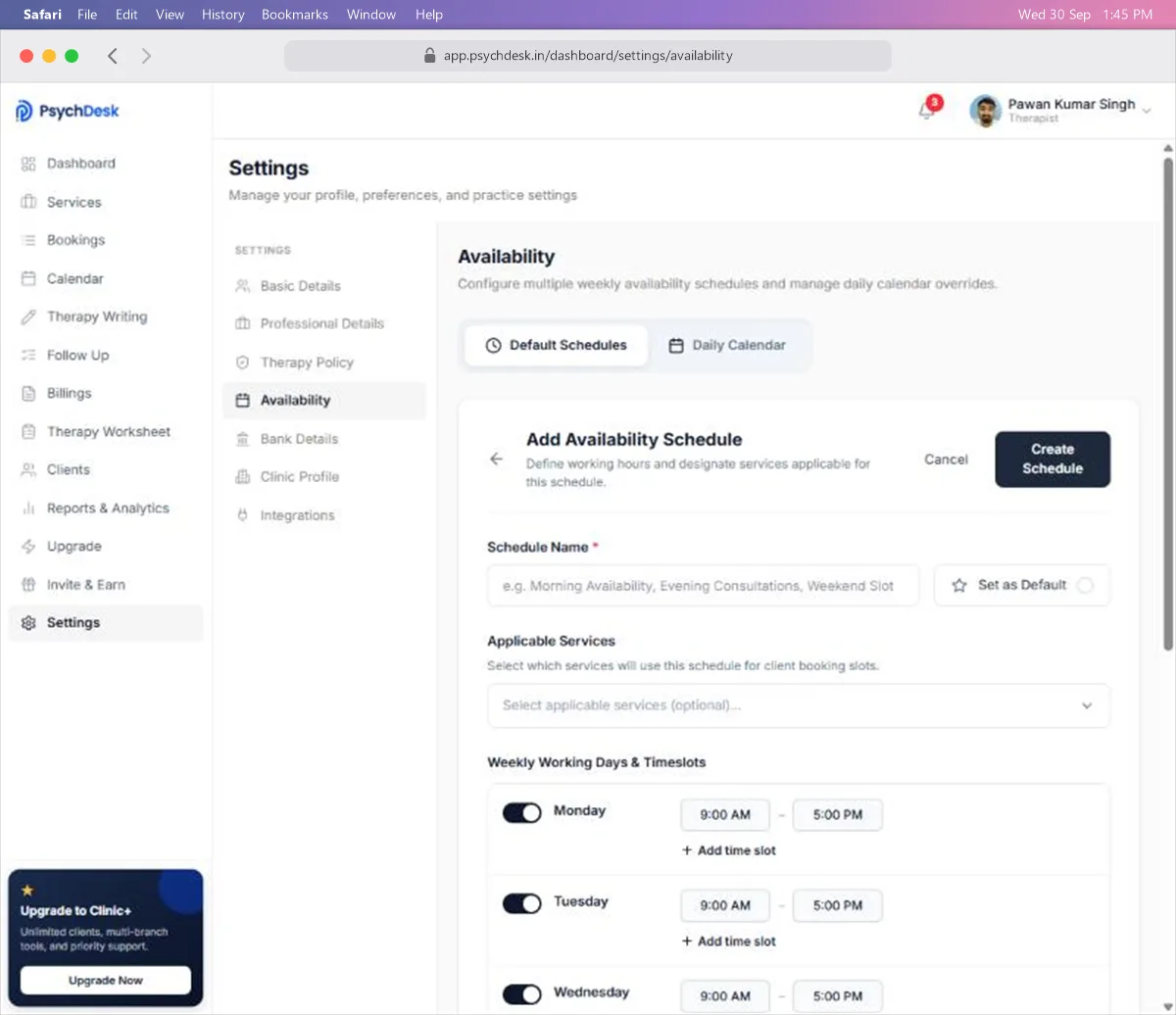The height and width of the screenshot is (1015, 1176).
Task: Click the Clinic Profile building icon
Action: coord(243,477)
